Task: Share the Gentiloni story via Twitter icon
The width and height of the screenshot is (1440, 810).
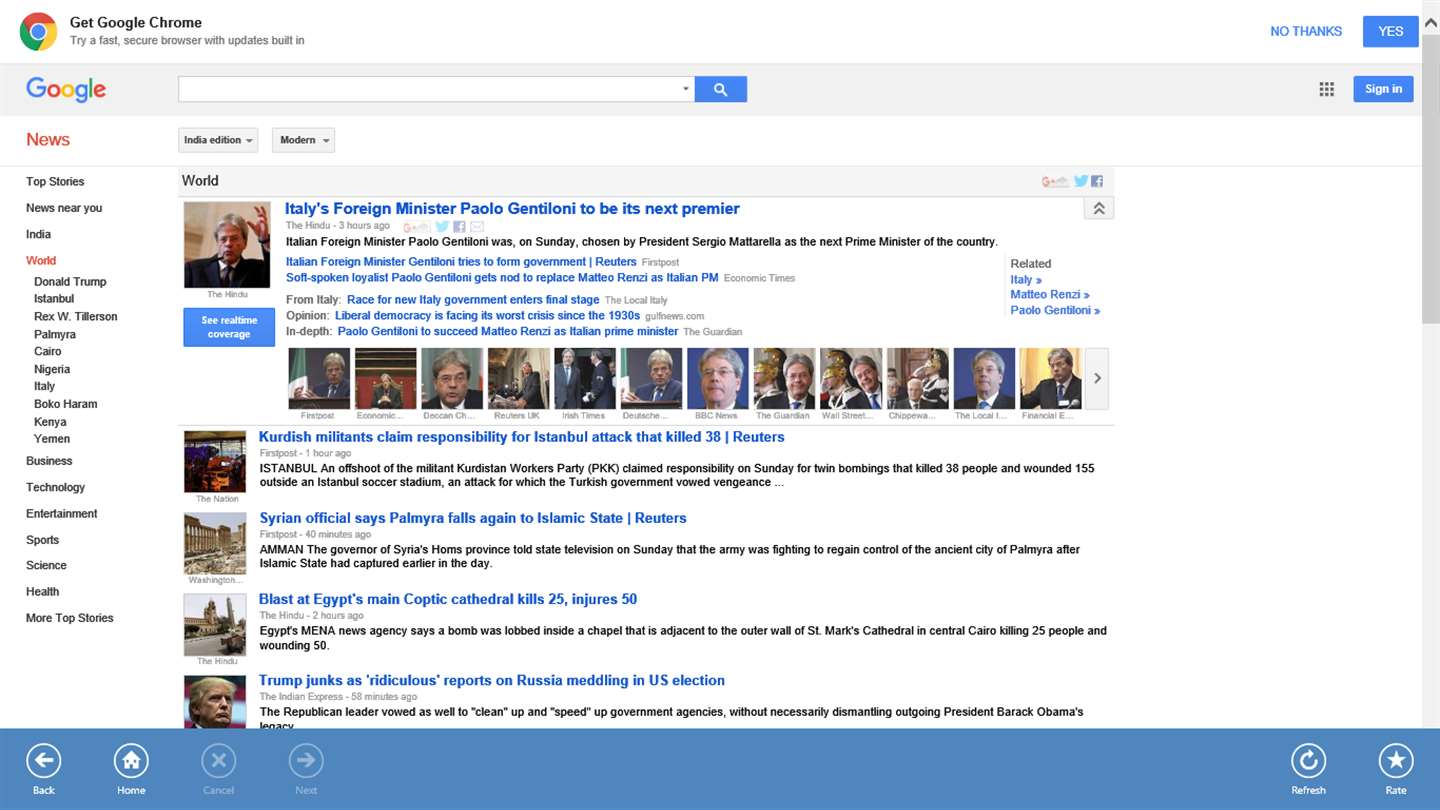Action: 442,227
